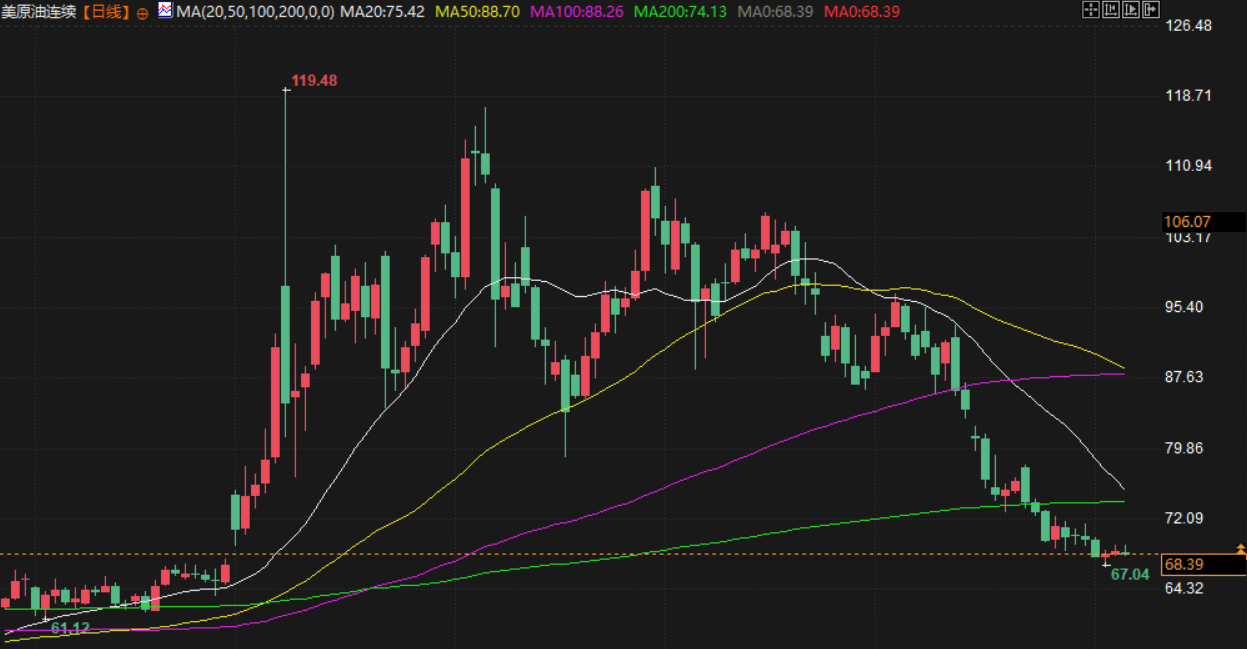
Task: Click the third play-style chart tool icon
Action: tap(1131, 10)
